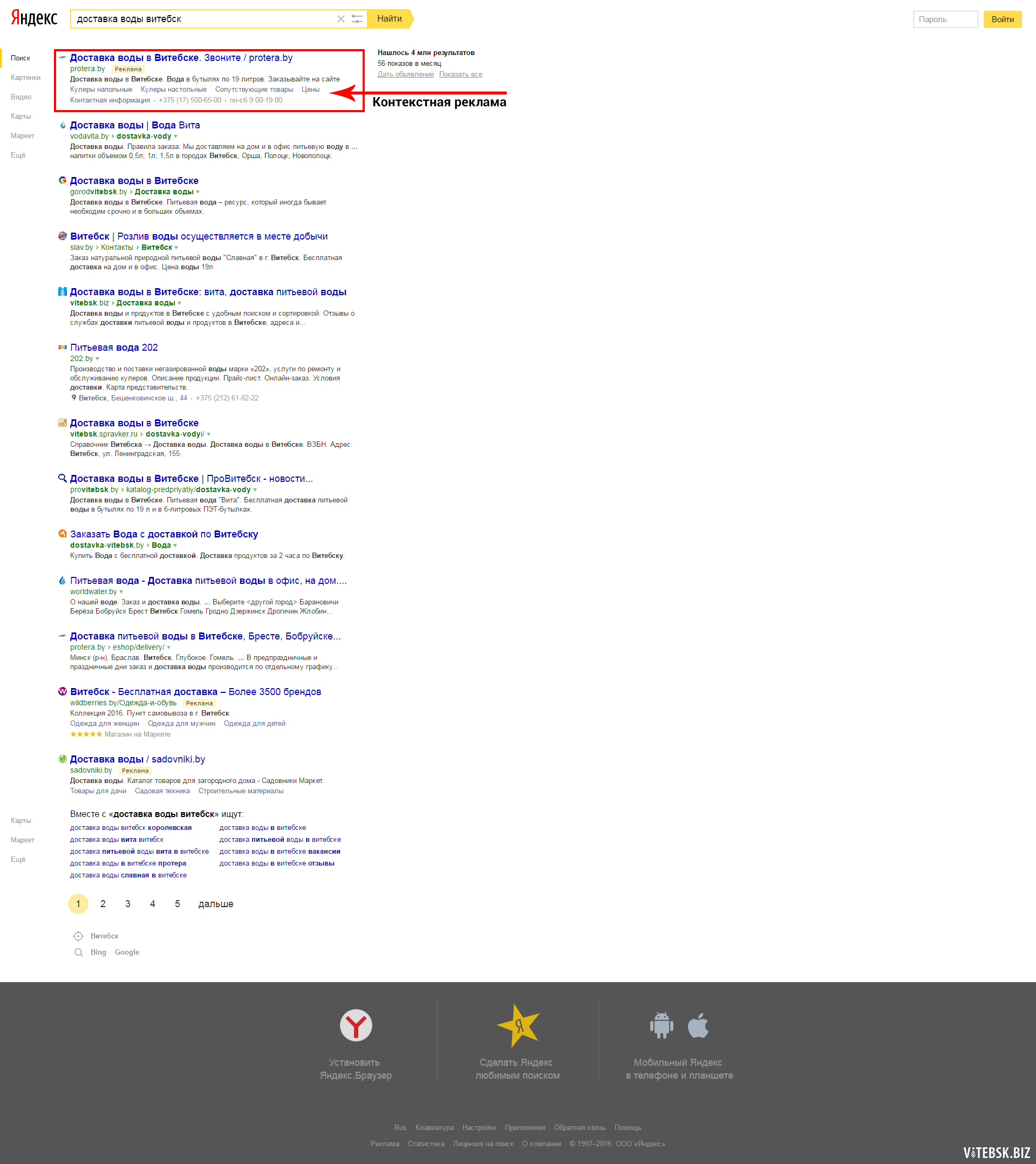This screenshot has height=1164, width=1036.
Task: Expand dropdown arrow next to worldwater.by
Action: [121, 592]
